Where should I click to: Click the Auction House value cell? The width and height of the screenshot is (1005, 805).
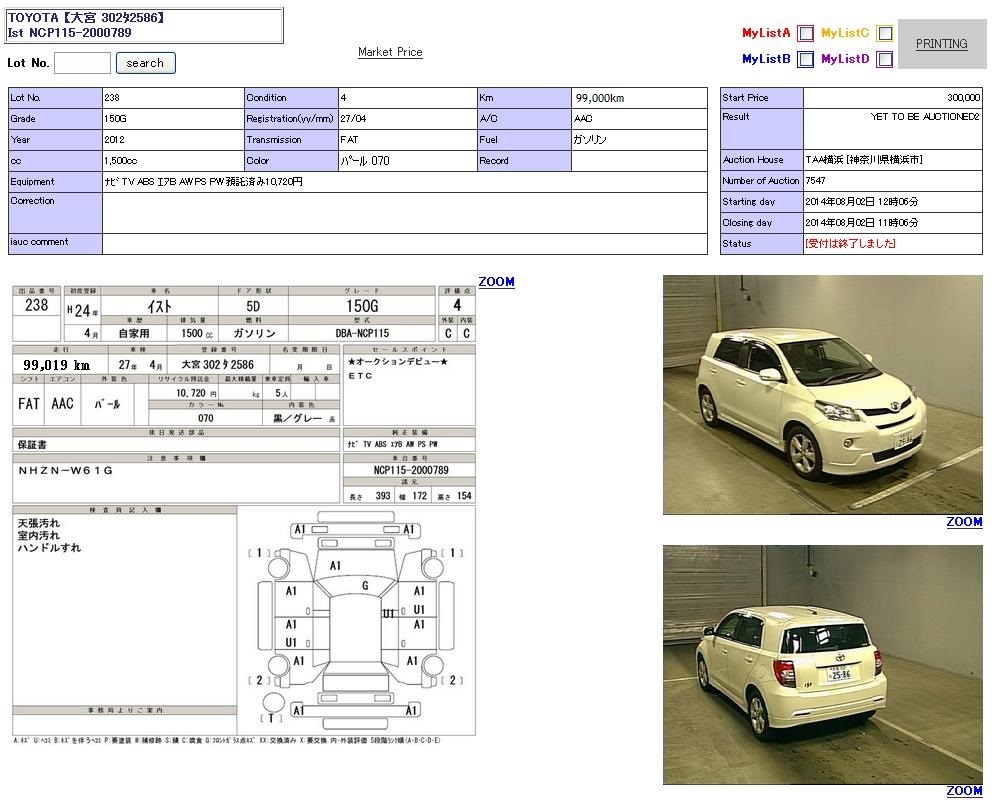point(863,160)
